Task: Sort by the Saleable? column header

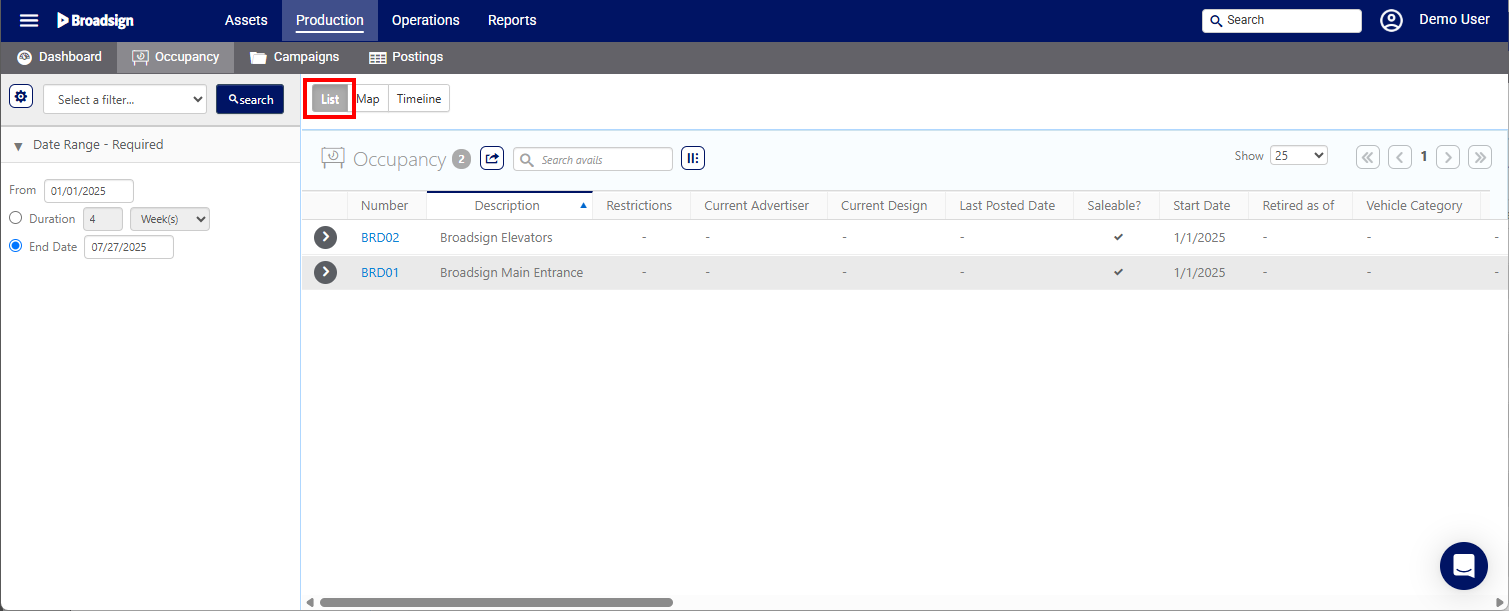Action: (1114, 205)
